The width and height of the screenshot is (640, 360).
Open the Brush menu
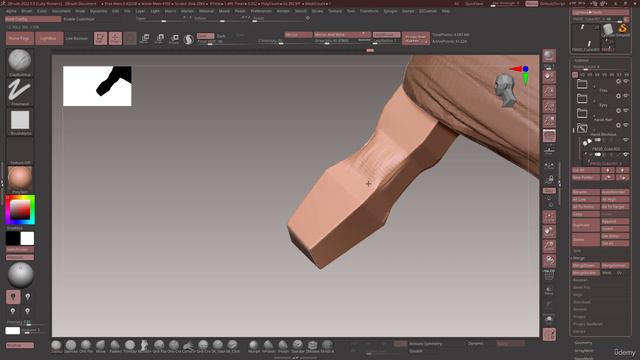27,11
